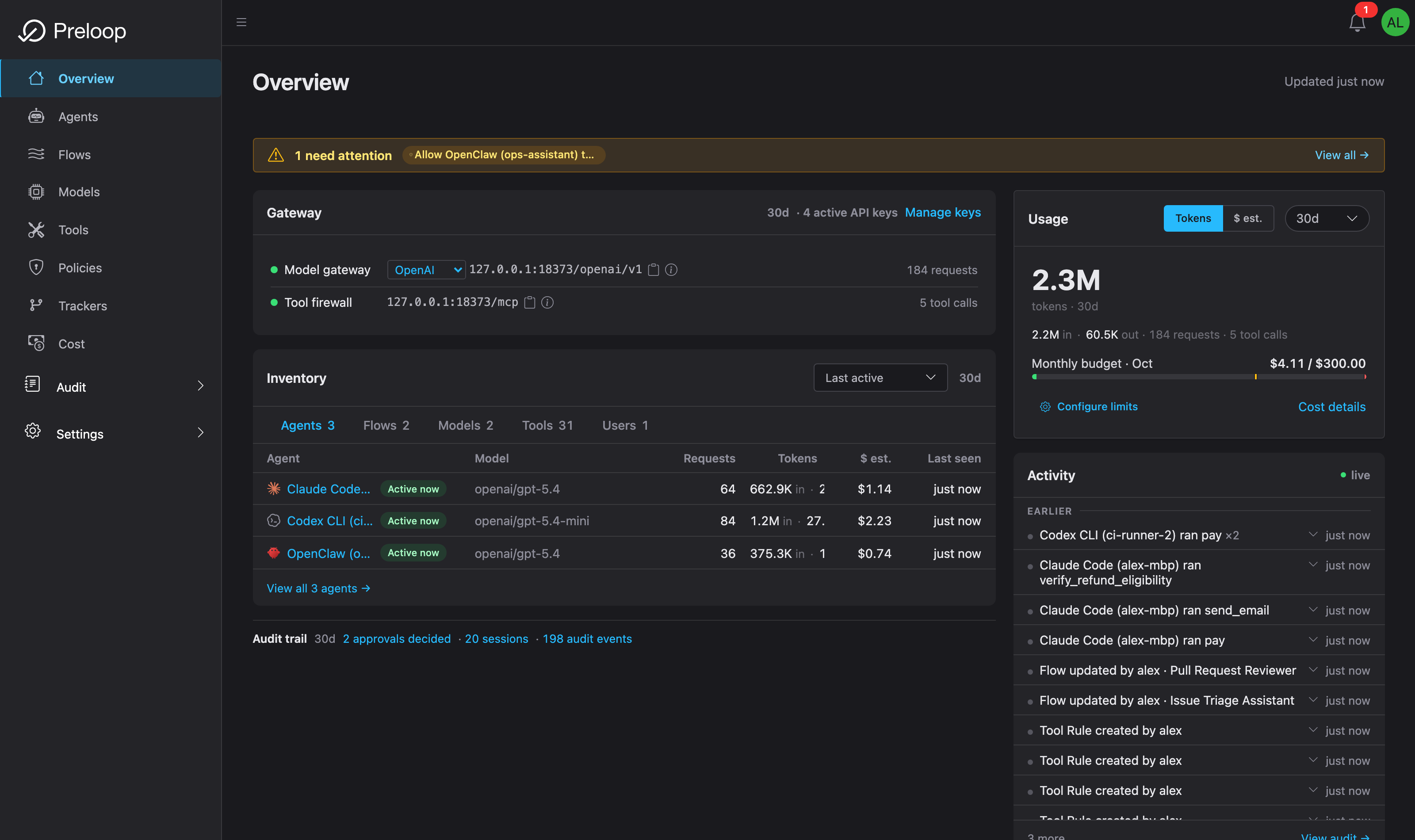The width and height of the screenshot is (1415, 840).
Task: Open the Claude Code agent row link
Action: pyautogui.click(x=328, y=489)
